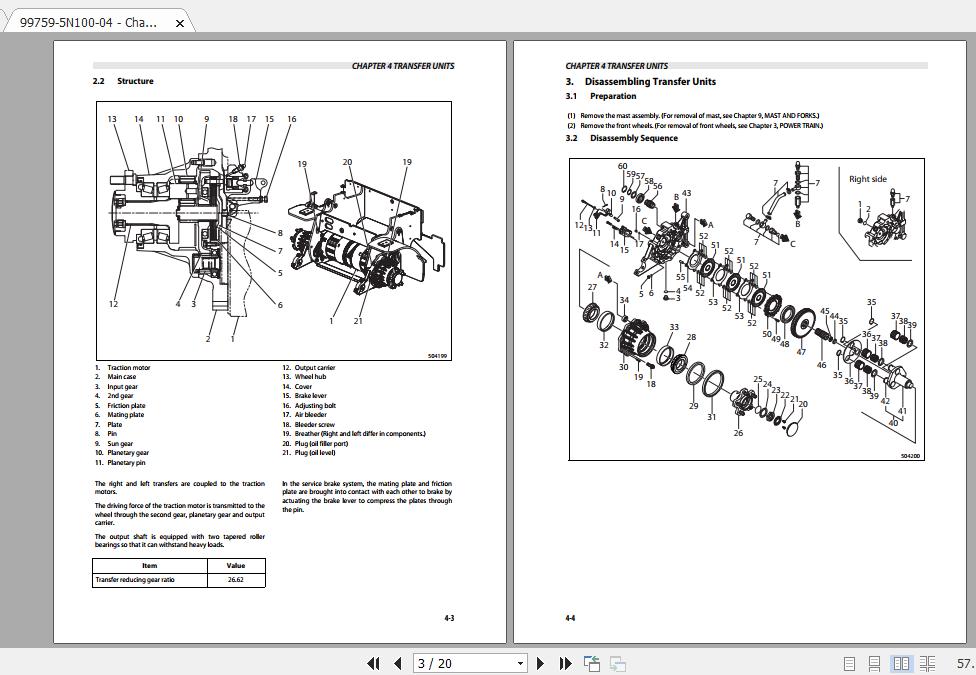976x675 pixels.
Task: Click the Disassembling Transfer Units heading
Action: pos(639,81)
